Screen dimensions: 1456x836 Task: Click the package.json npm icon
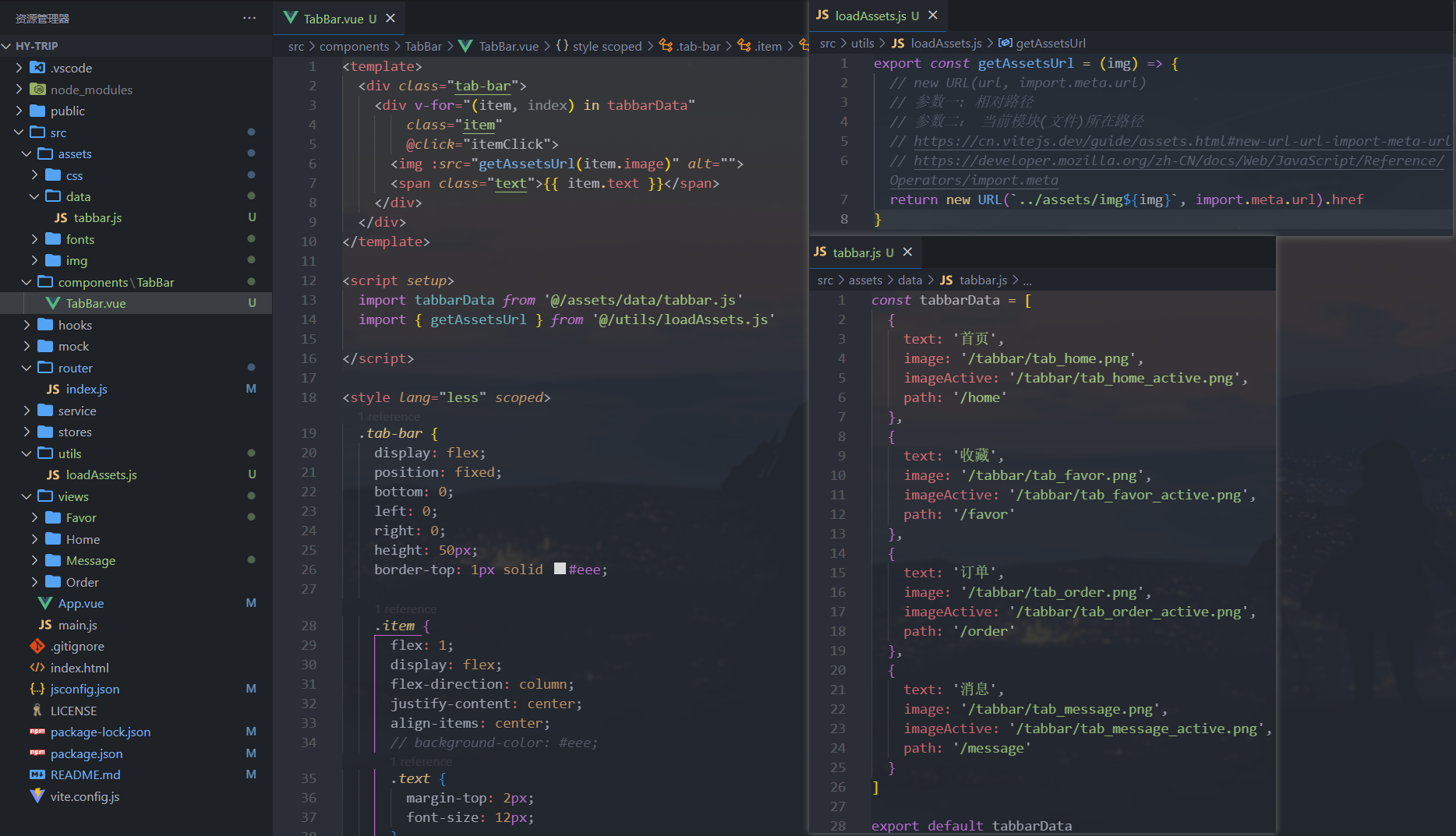(x=37, y=753)
